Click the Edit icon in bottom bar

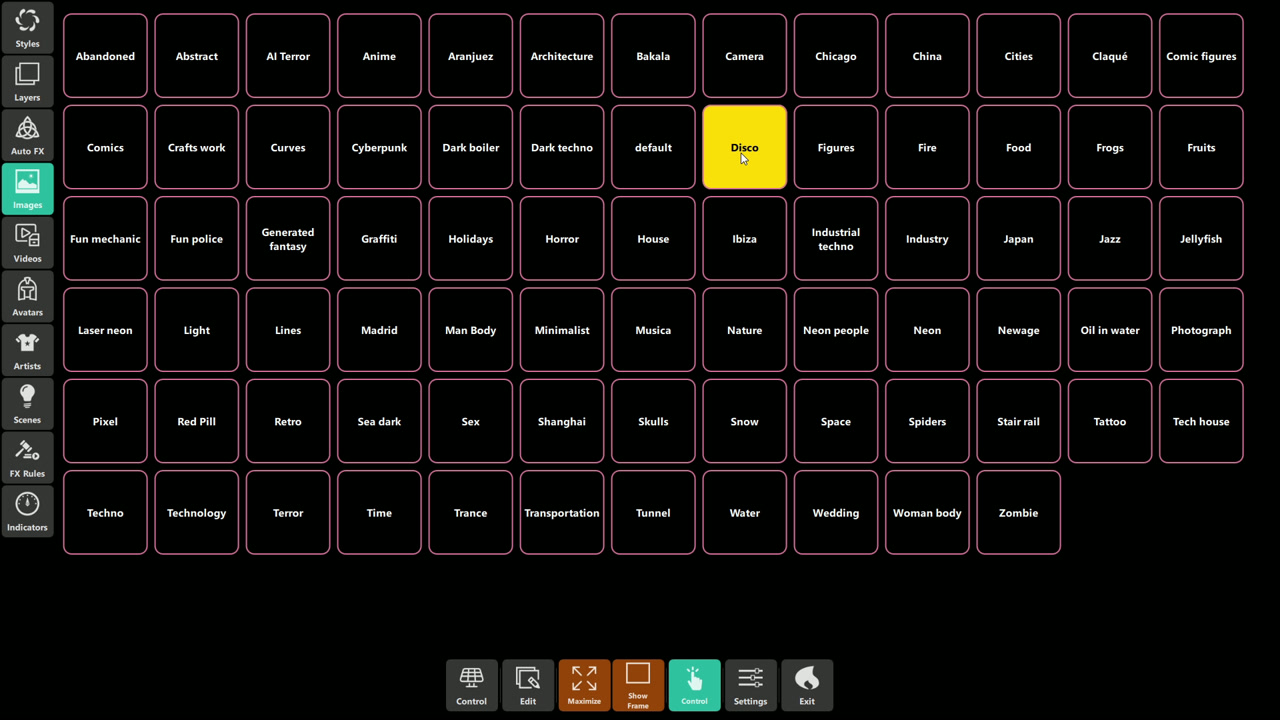(x=528, y=685)
